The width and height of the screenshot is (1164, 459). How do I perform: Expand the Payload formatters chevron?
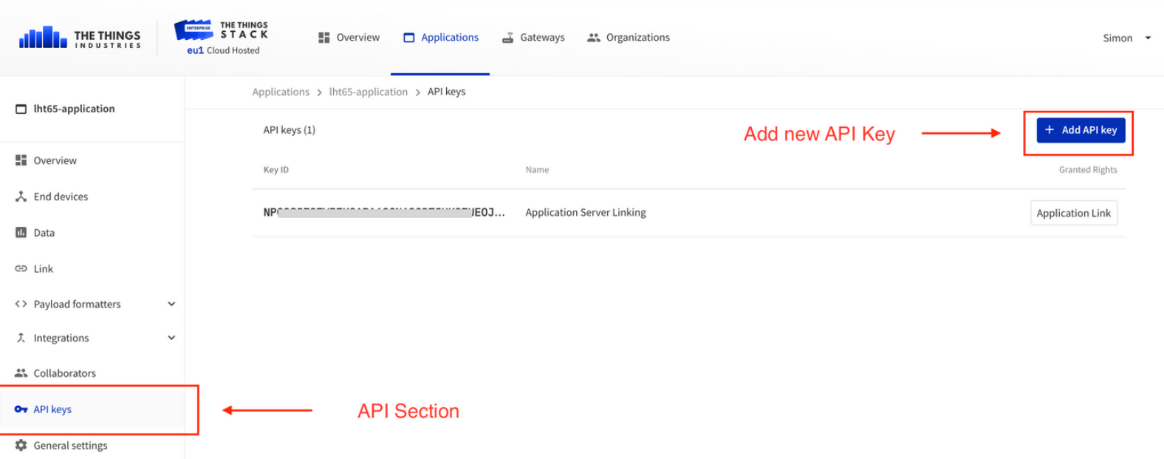[x=171, y=304]
